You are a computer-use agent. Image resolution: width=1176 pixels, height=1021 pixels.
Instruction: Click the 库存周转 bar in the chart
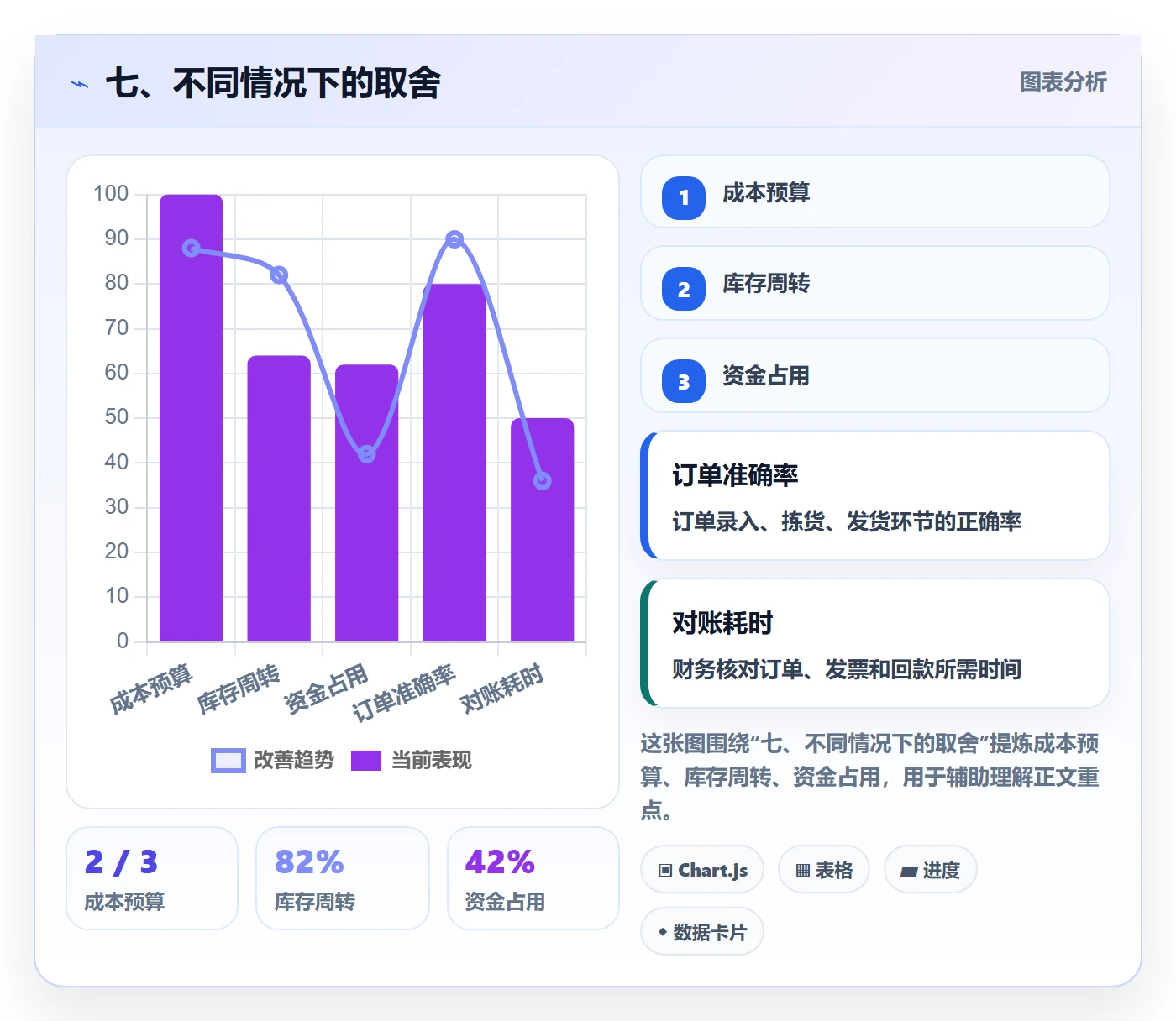click(279, 499)
